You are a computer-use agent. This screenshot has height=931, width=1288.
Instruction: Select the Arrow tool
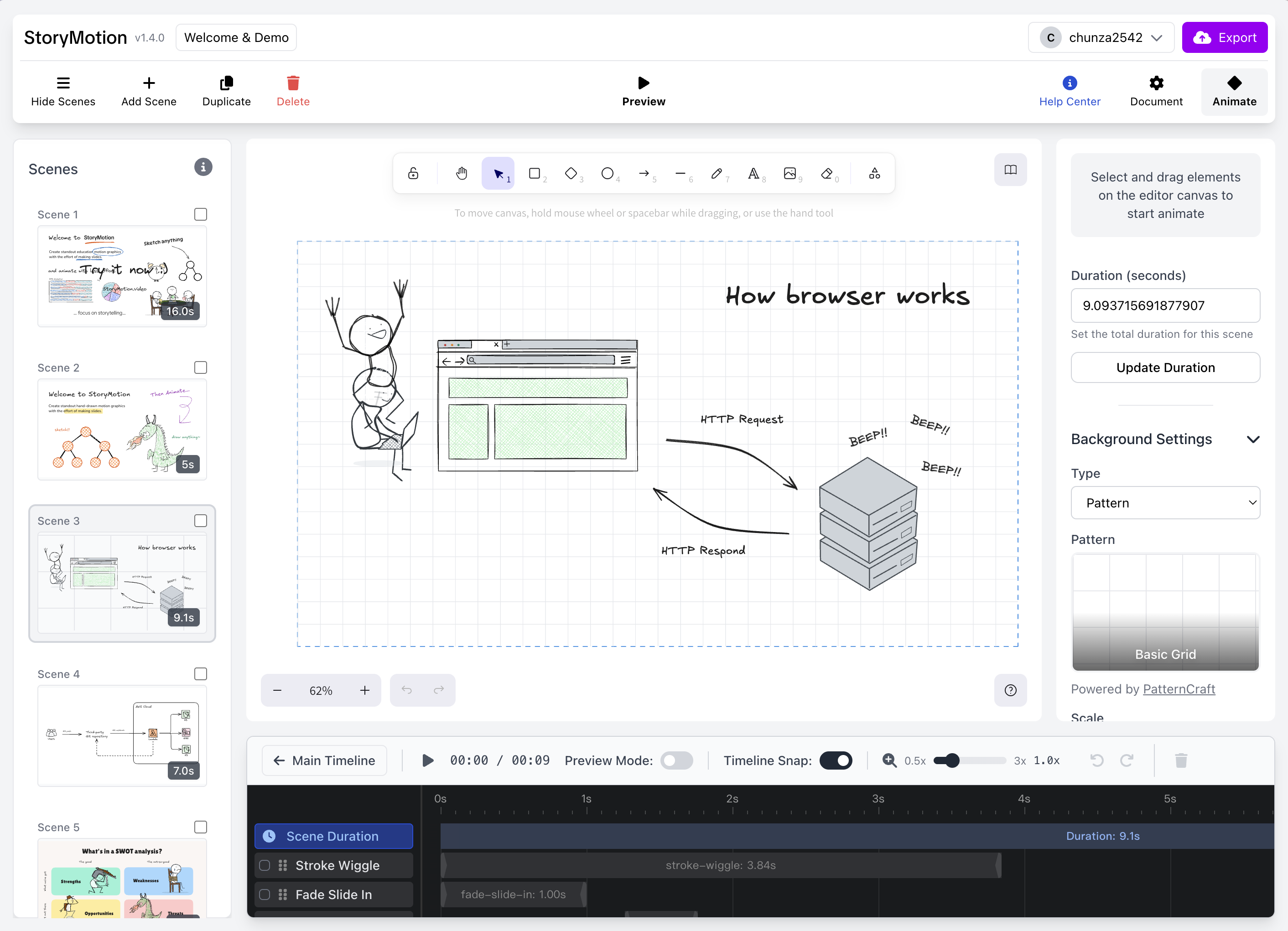coord(644,173)
